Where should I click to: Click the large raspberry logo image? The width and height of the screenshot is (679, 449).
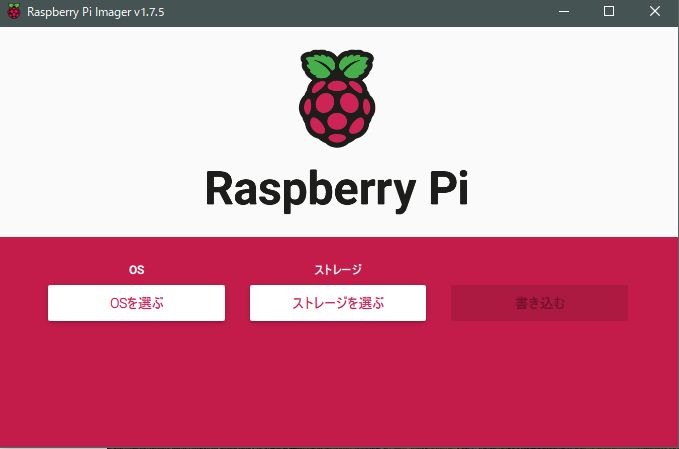[337, 99]
